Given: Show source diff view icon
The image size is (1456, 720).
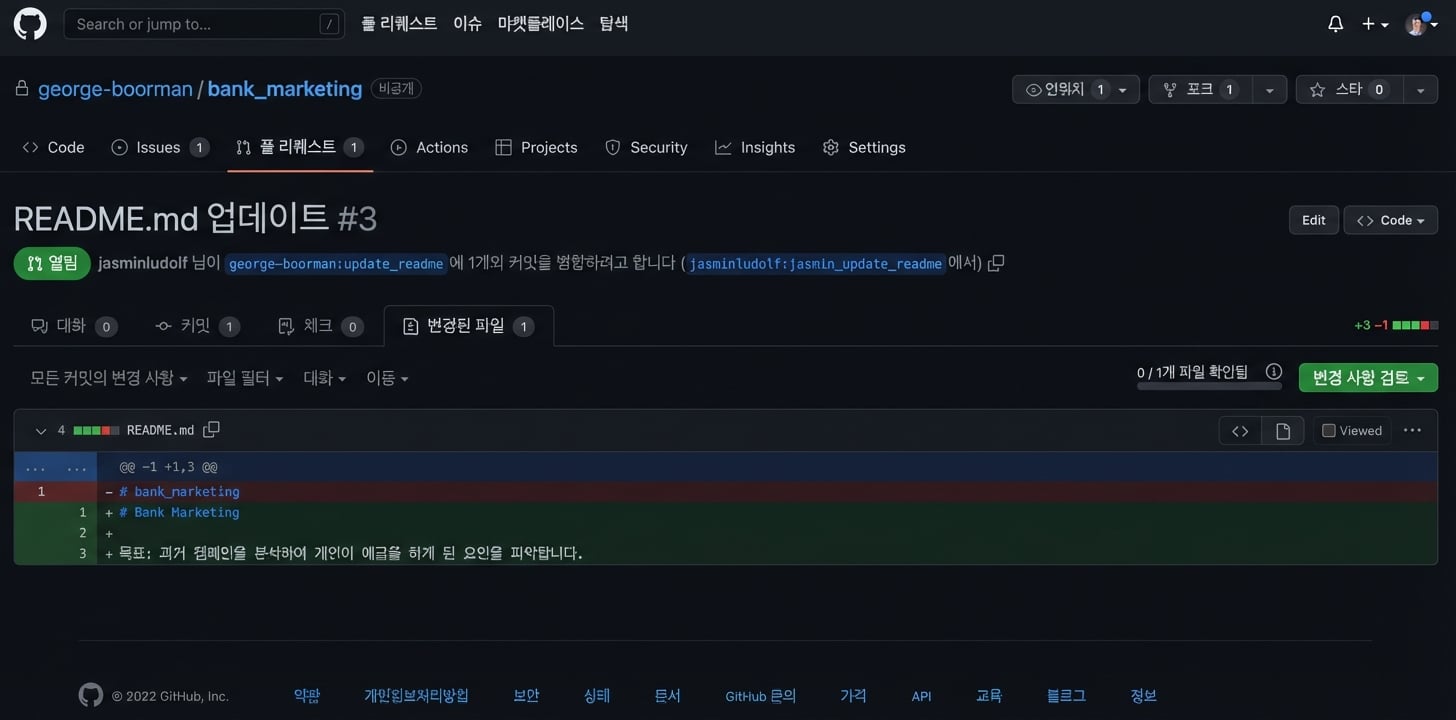Looking at the screenshot, I should 1240,431.
